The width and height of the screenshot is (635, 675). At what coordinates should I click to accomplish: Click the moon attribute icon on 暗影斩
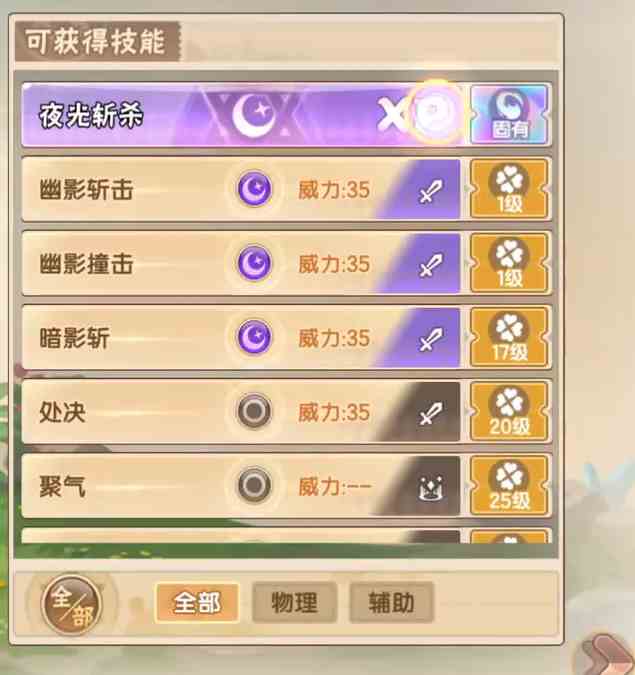pyautogui.click(x=254, y=337)
